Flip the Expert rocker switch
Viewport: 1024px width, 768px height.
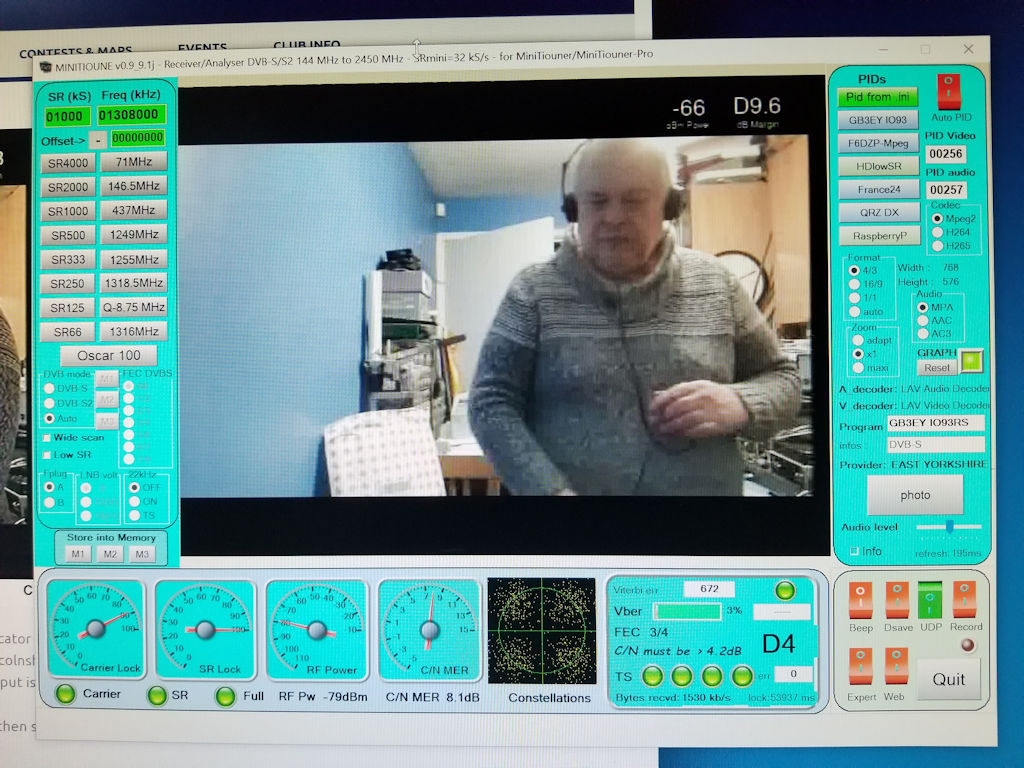point(860,666)
